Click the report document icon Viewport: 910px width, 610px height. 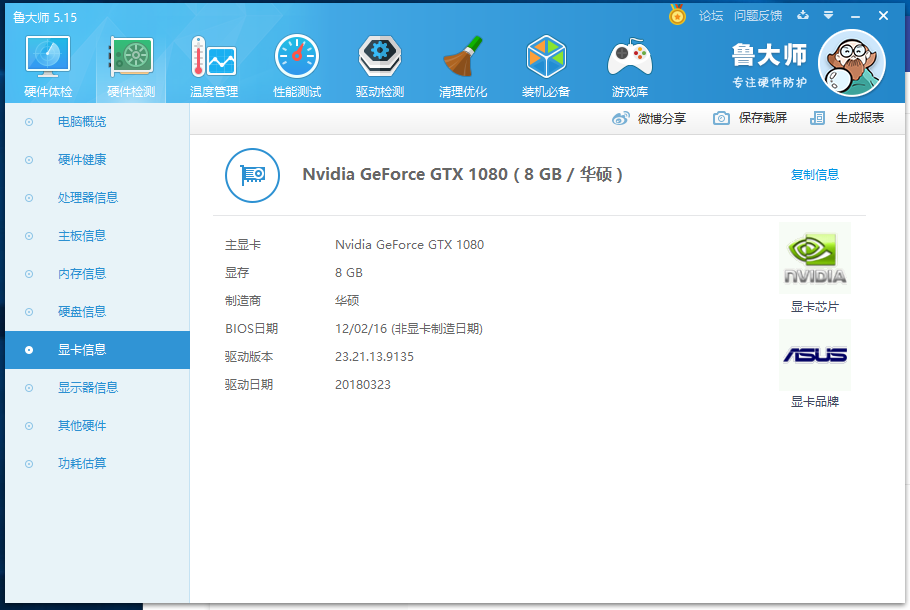(x=817, y=118)
